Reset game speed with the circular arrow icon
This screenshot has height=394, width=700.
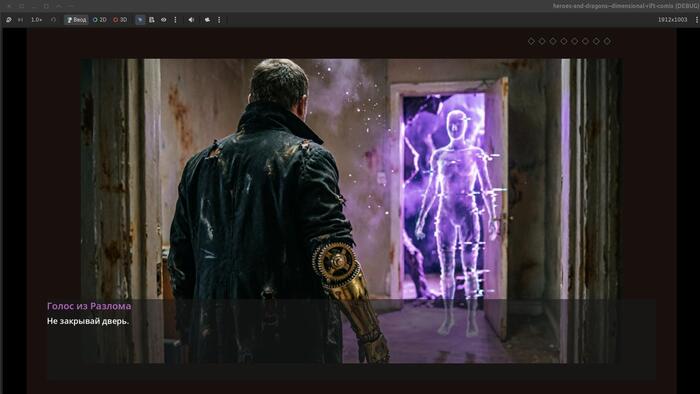click(x=54, y=20)
